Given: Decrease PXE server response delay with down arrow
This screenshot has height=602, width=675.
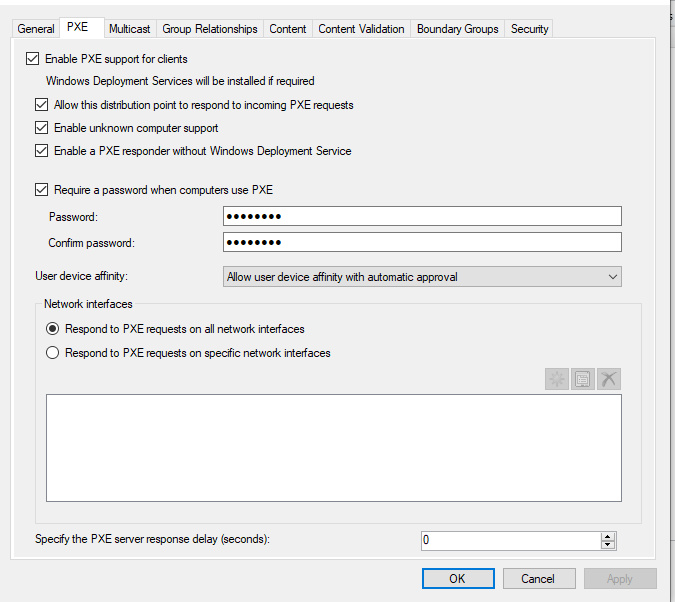Looking at the screenshot, I should coord(607,545).
